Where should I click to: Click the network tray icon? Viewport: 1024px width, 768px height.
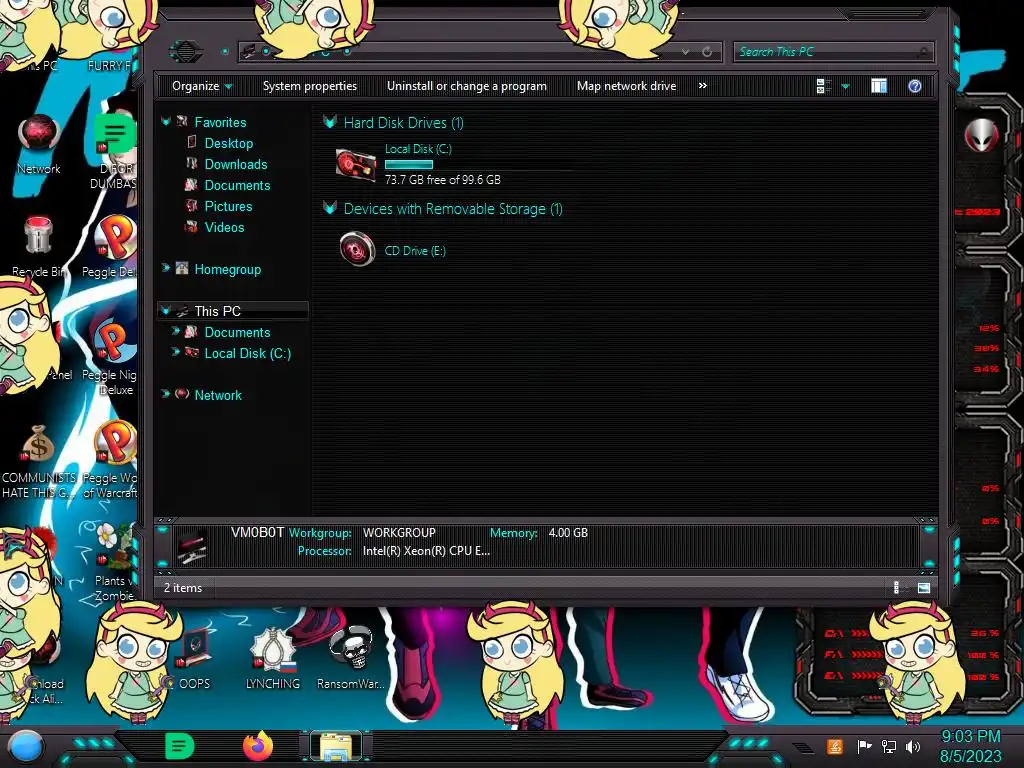click(889, 746)
